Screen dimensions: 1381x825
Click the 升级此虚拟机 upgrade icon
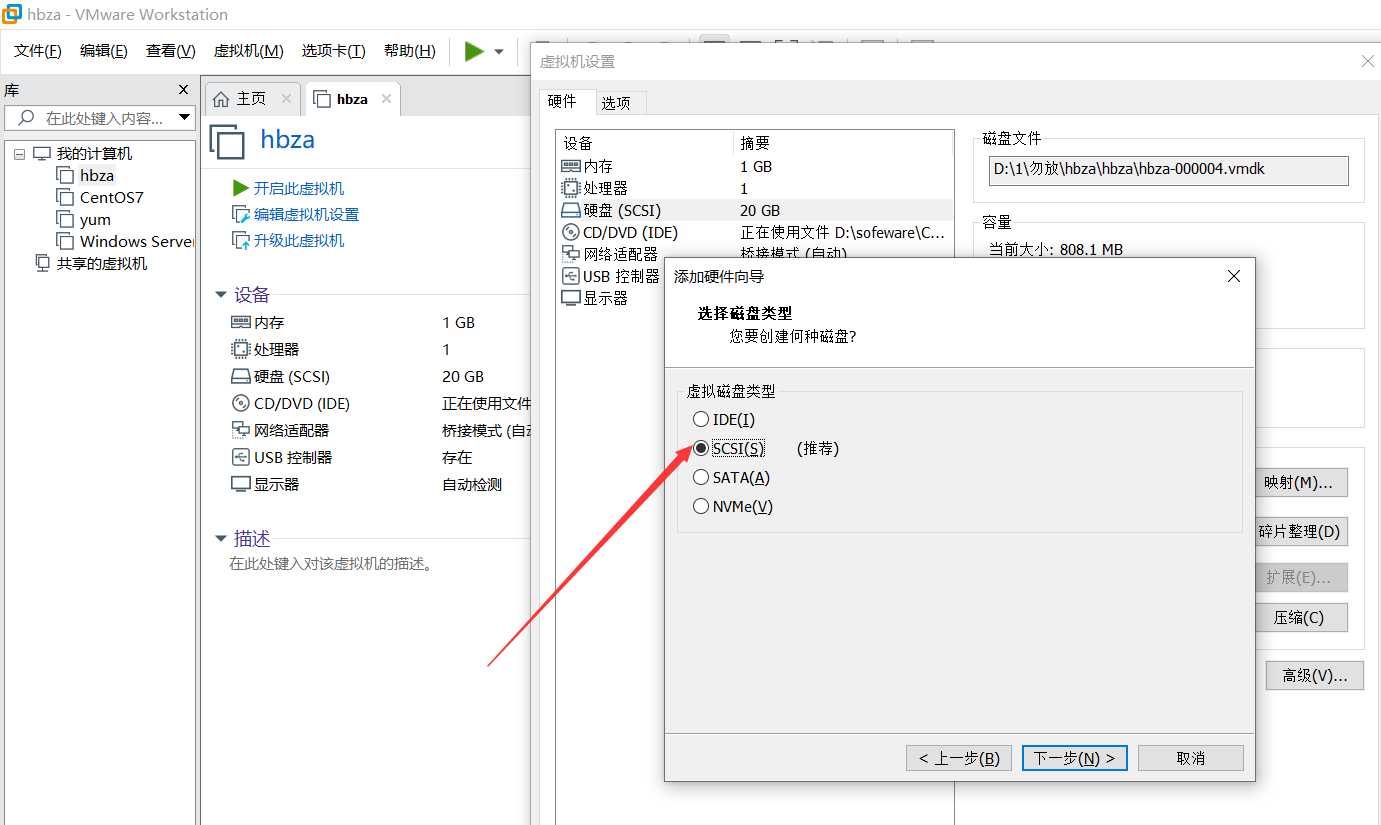[240, 240]
